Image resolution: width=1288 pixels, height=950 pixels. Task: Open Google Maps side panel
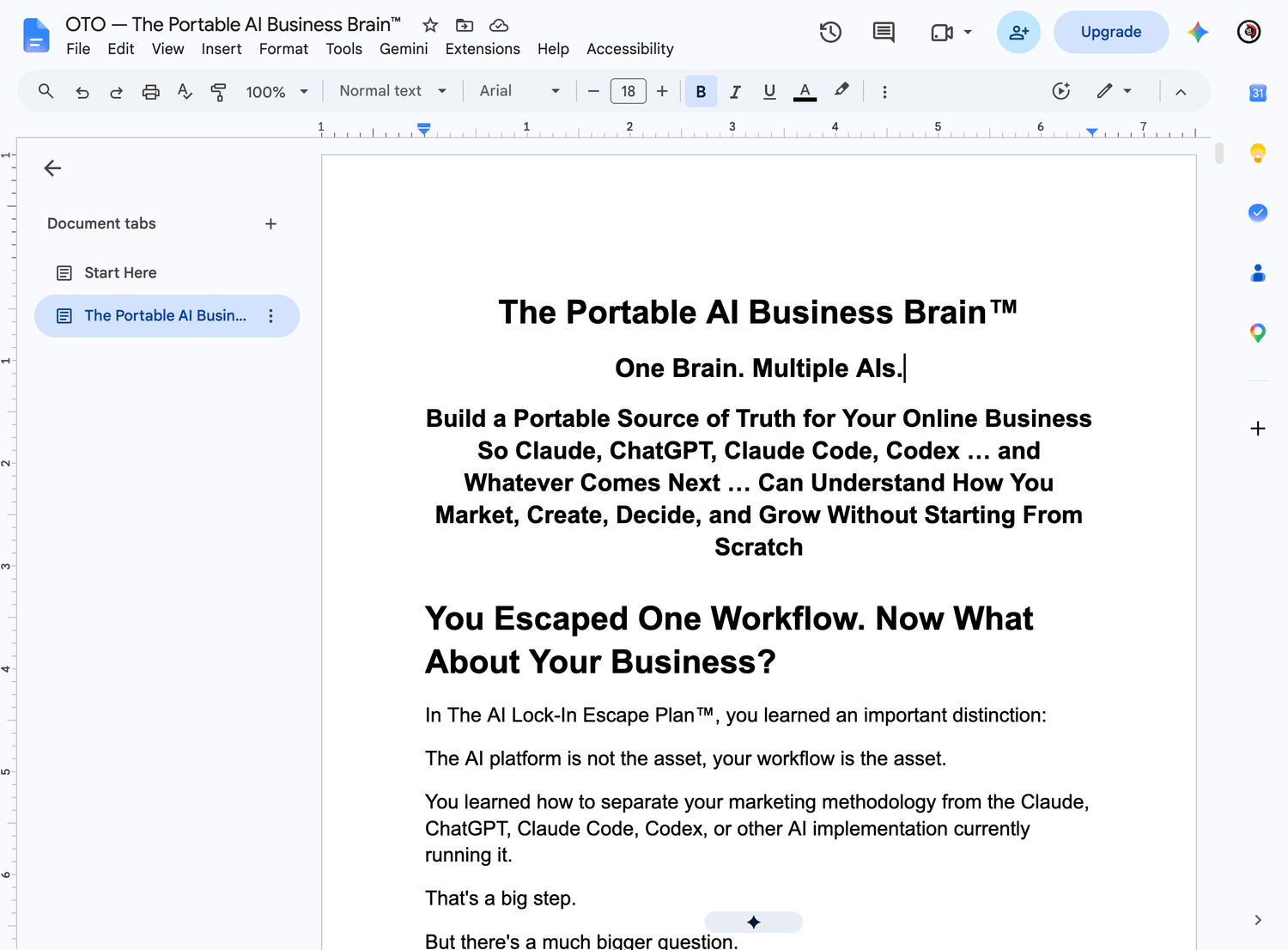[x=1257, y=332]
